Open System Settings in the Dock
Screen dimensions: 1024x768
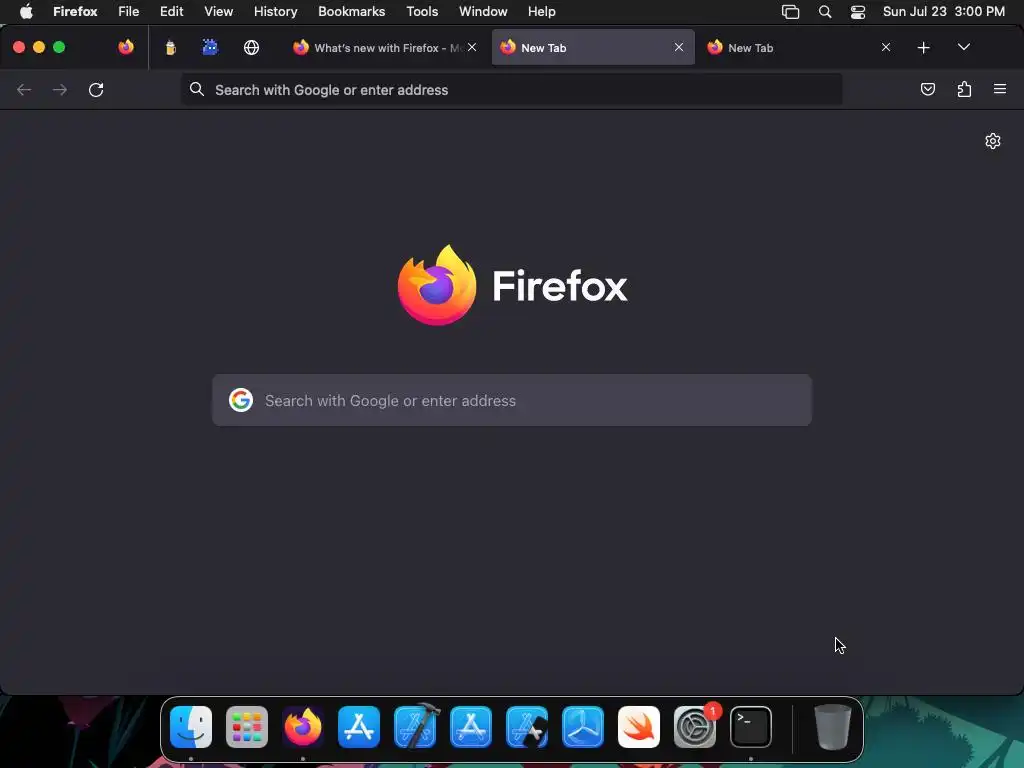pos(695,727)
